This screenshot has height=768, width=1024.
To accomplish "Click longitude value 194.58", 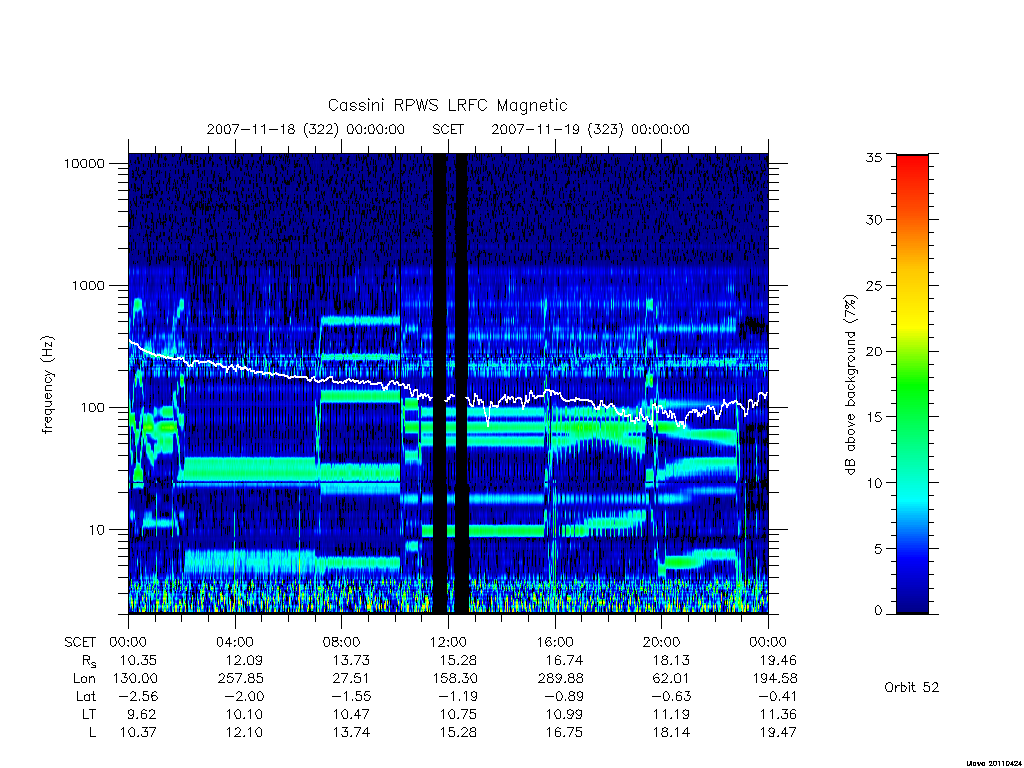I will coord(775,679).
